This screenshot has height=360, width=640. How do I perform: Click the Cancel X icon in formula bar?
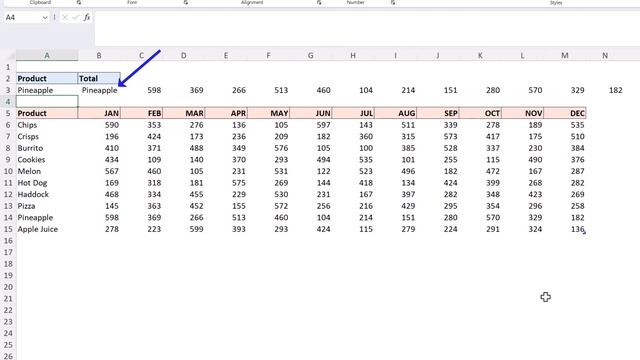(65, 17)
